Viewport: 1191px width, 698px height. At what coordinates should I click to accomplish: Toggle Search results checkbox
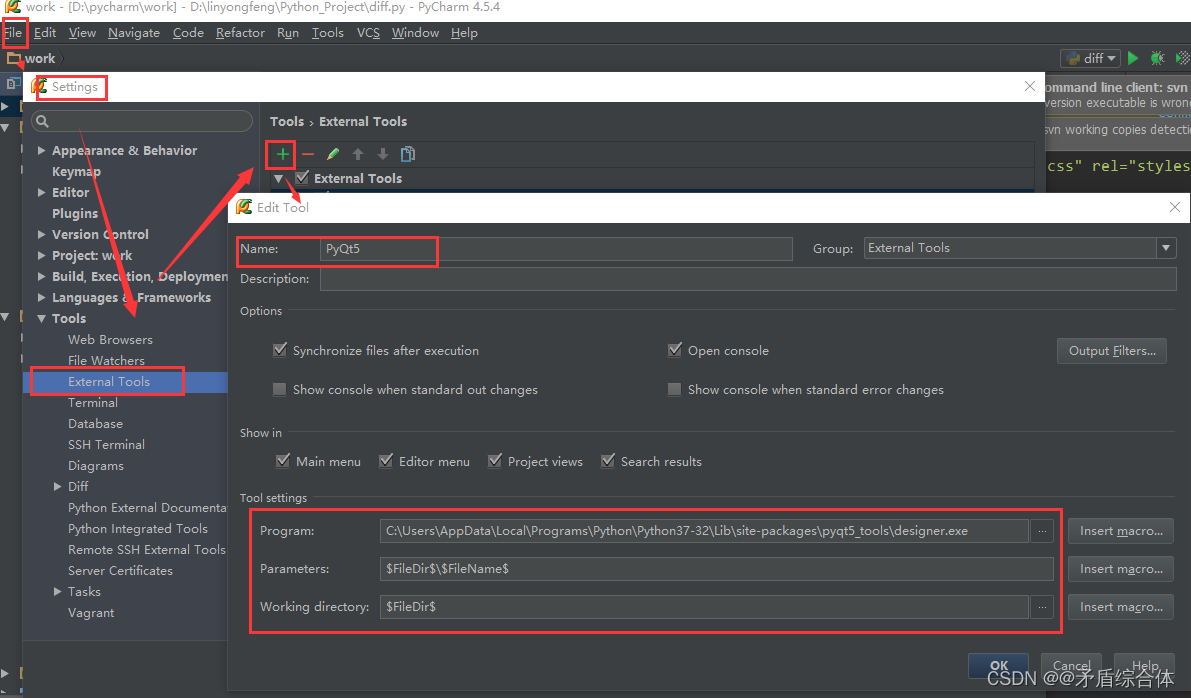click(x=608, y=460)
